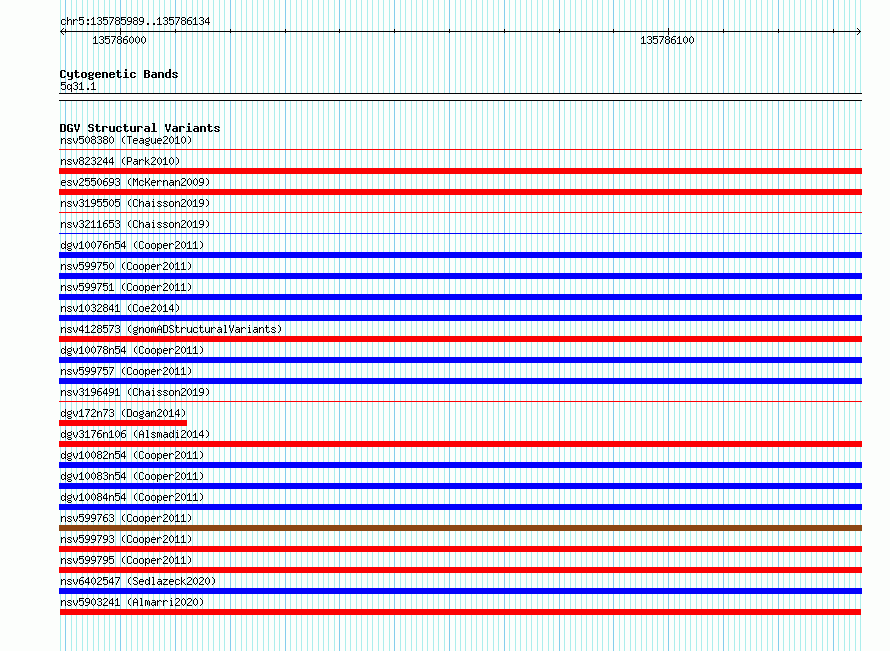Image resolution: width=890 pixels, height=651 pixels.
Task: Select nsv599751 (Cooper2011) label
Action: [126, 287]
